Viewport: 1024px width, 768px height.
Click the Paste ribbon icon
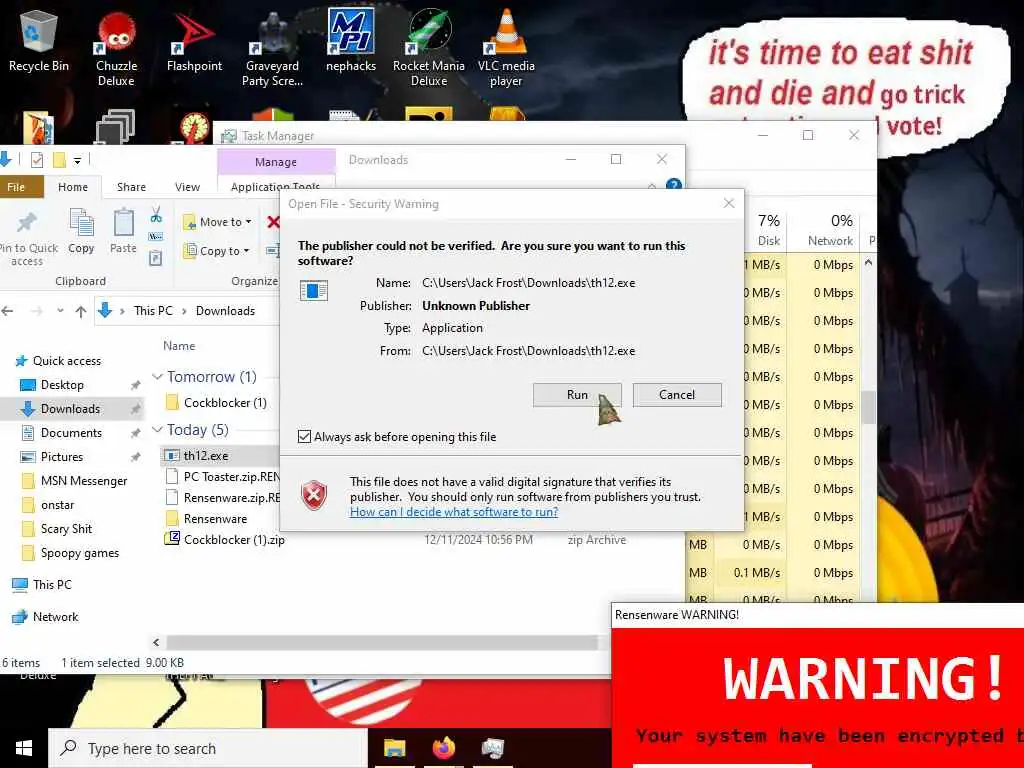point(123,231)
